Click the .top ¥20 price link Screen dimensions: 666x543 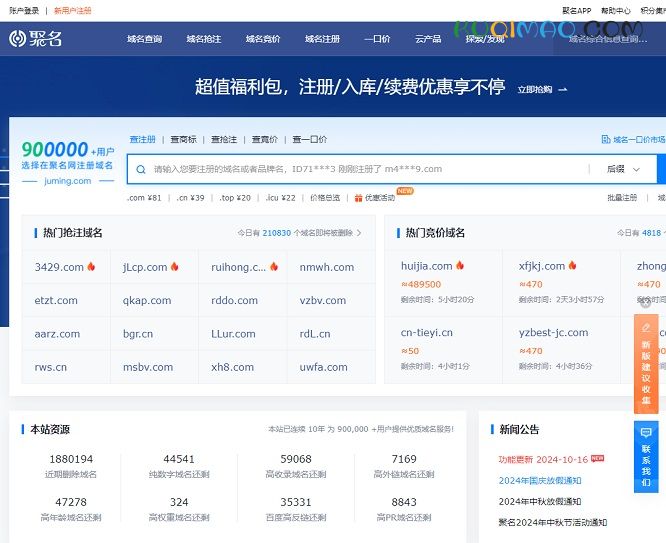tap(235, 198)
